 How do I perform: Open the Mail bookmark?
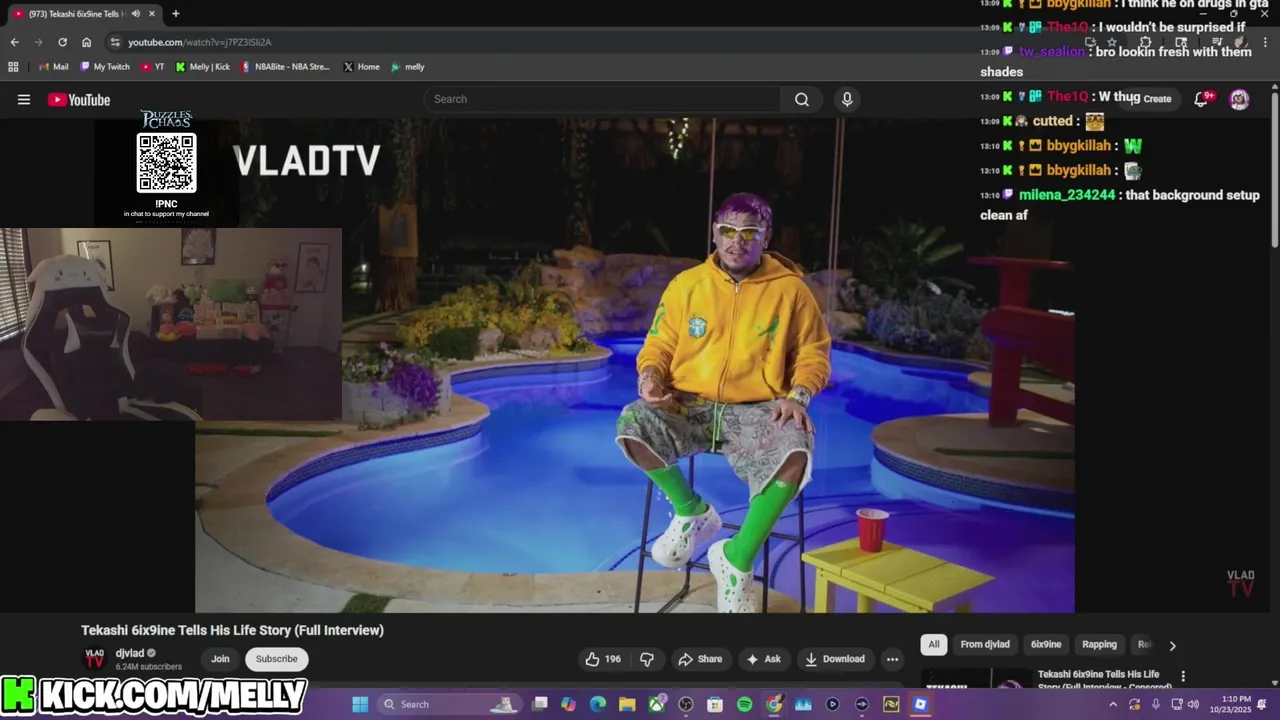(x=54, y=67)
